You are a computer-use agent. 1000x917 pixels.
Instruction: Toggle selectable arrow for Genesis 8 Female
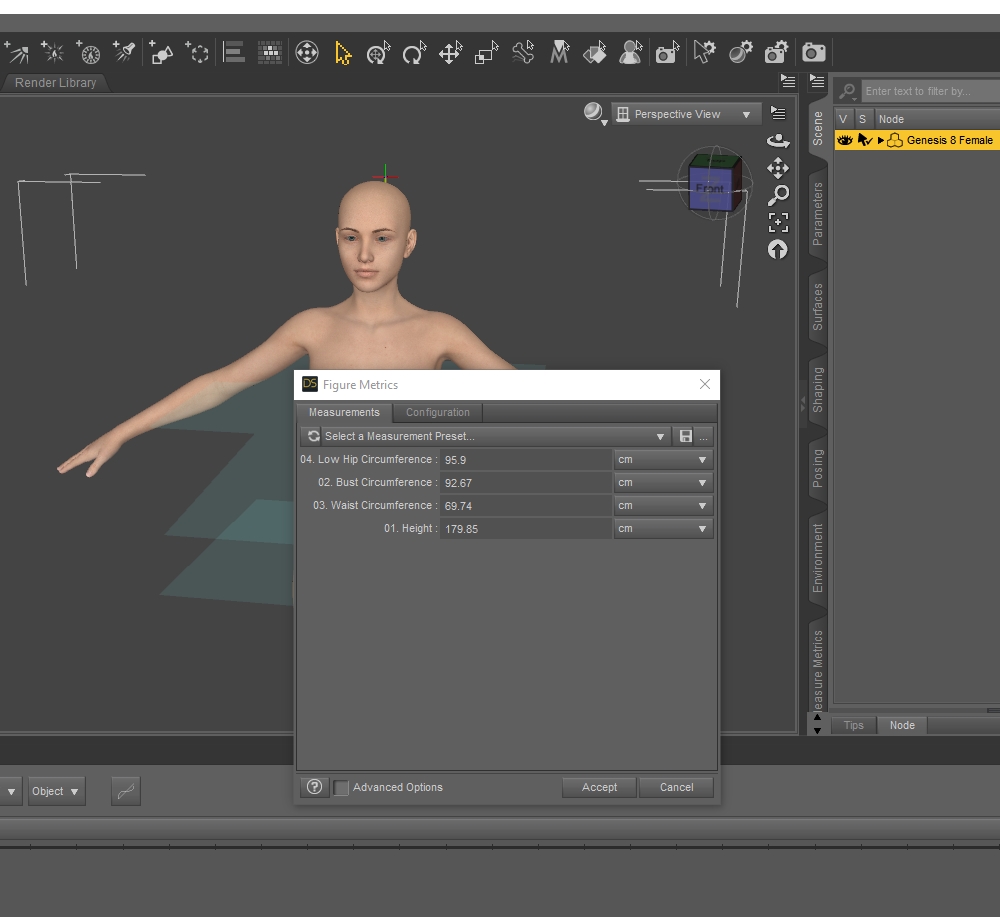point(864,140)
